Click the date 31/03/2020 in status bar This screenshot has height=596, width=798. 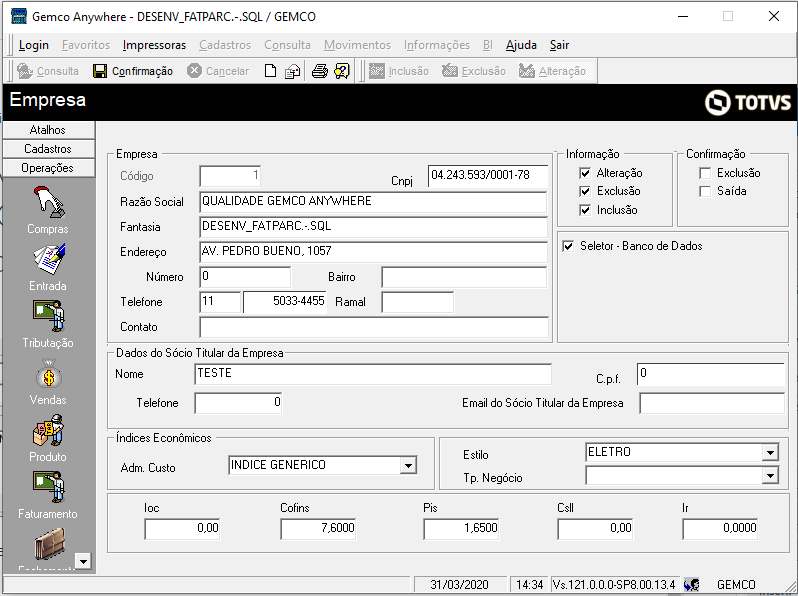coord(460,585)
